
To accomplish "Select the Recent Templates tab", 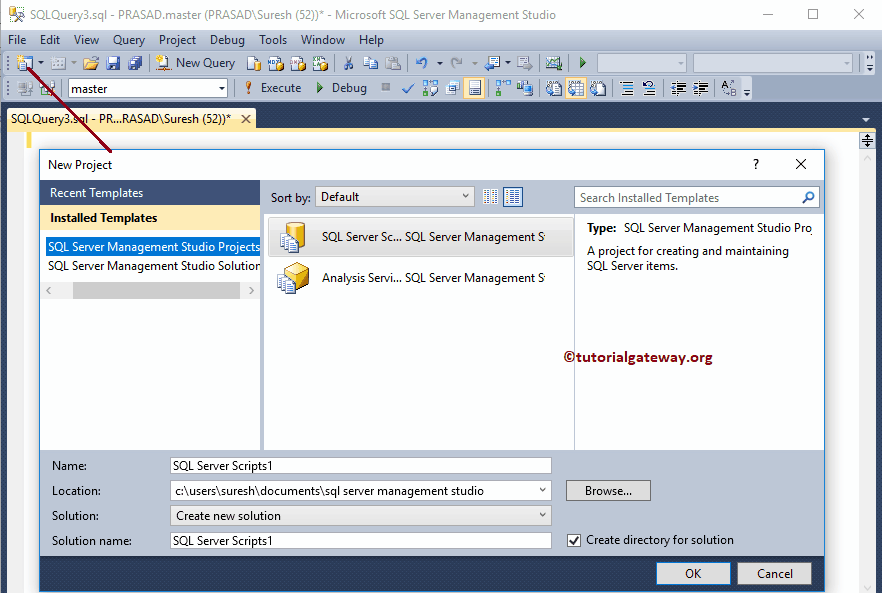I will pyautogui.click(x=97, y=193).
